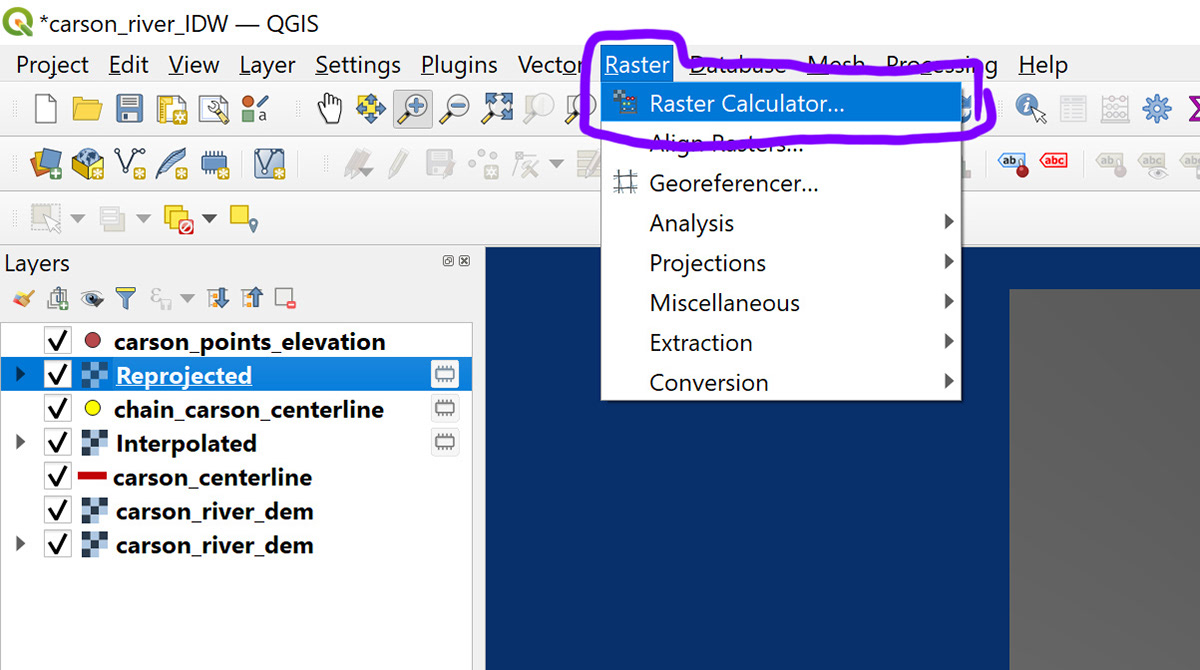Choose Georeferencer from Raster menu

[781, 184]
